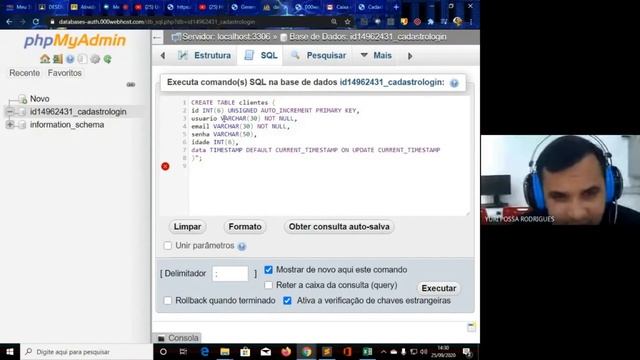640x360 pixels.
Task: Reload the browser page
Action: (36, 22)
